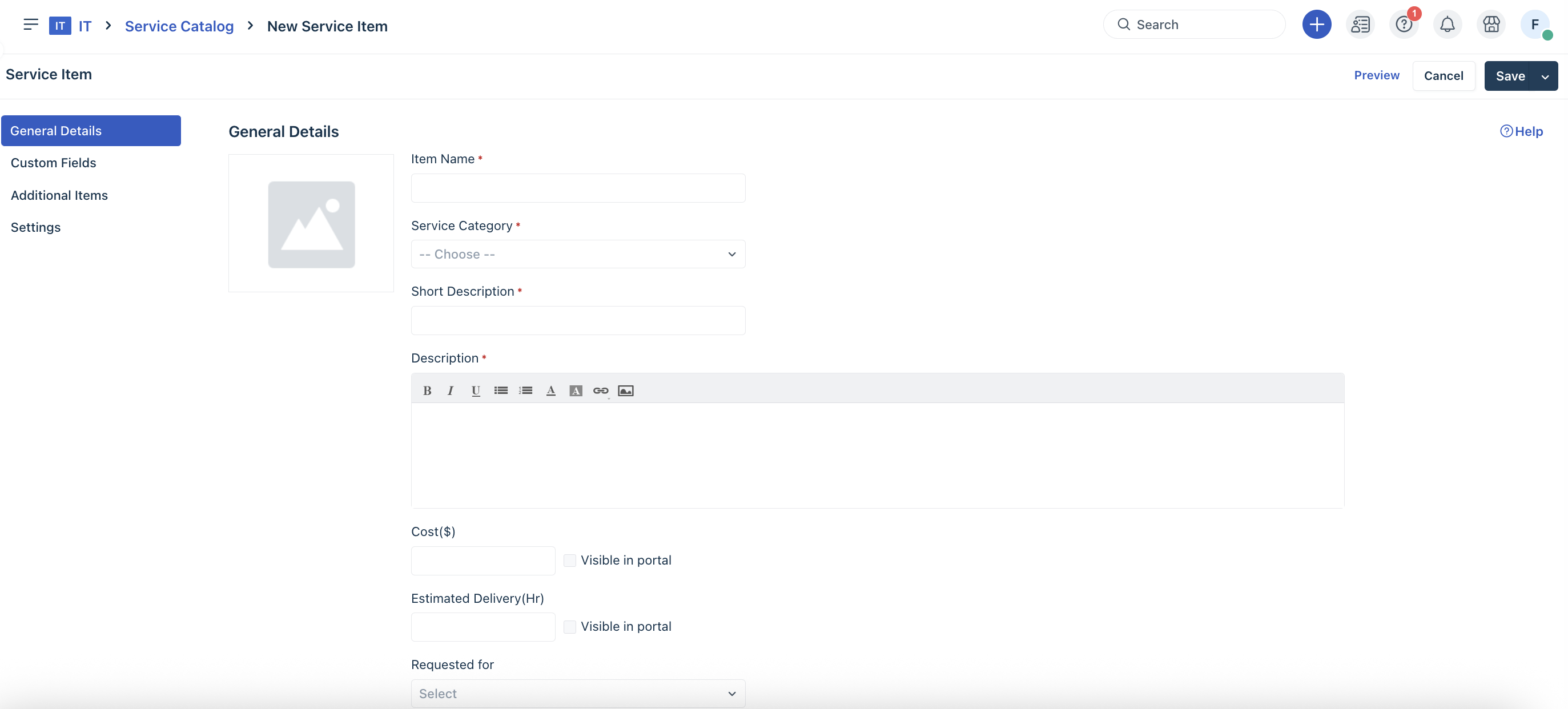
Task: Click the Cancel button
Action: pos(1443,76)
